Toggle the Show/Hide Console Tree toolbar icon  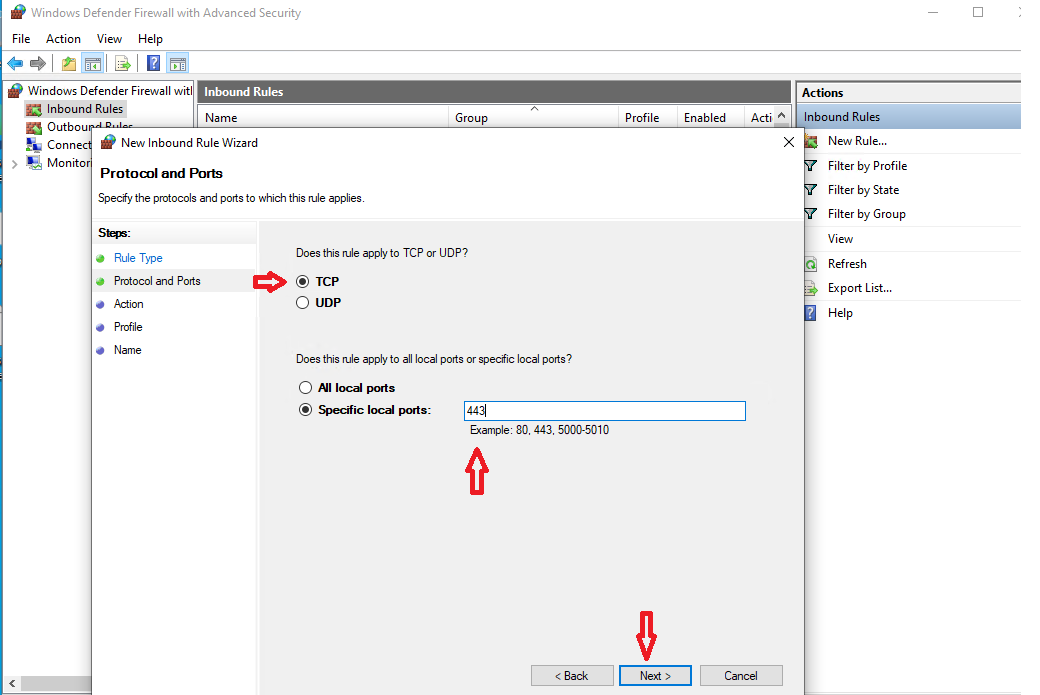[92, 64]
